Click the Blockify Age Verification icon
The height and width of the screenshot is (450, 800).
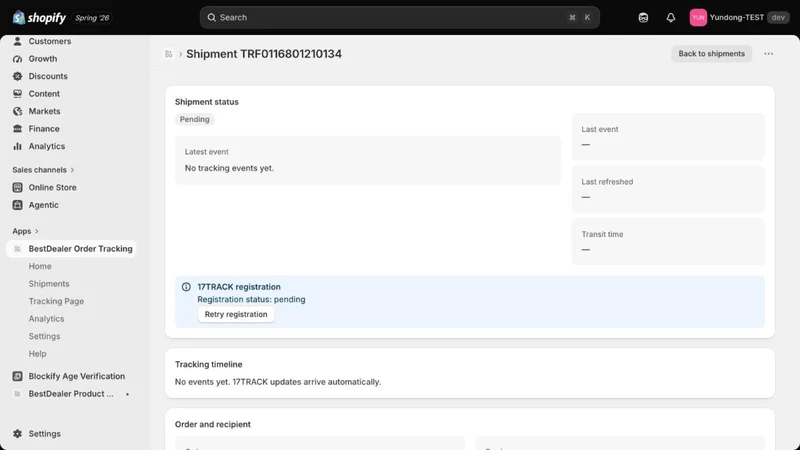pyautogui.click(x=17, y=376)
